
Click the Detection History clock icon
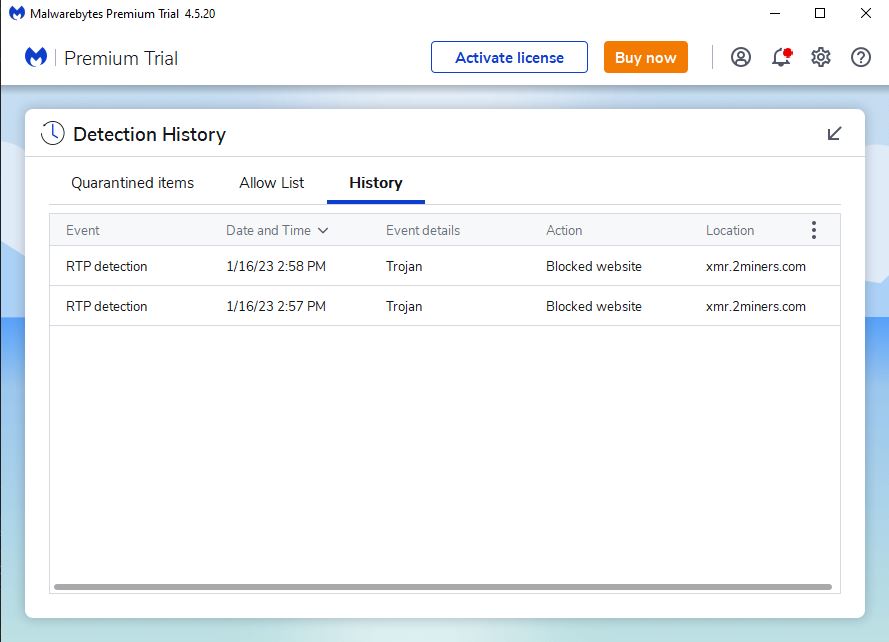pos(53,133)
